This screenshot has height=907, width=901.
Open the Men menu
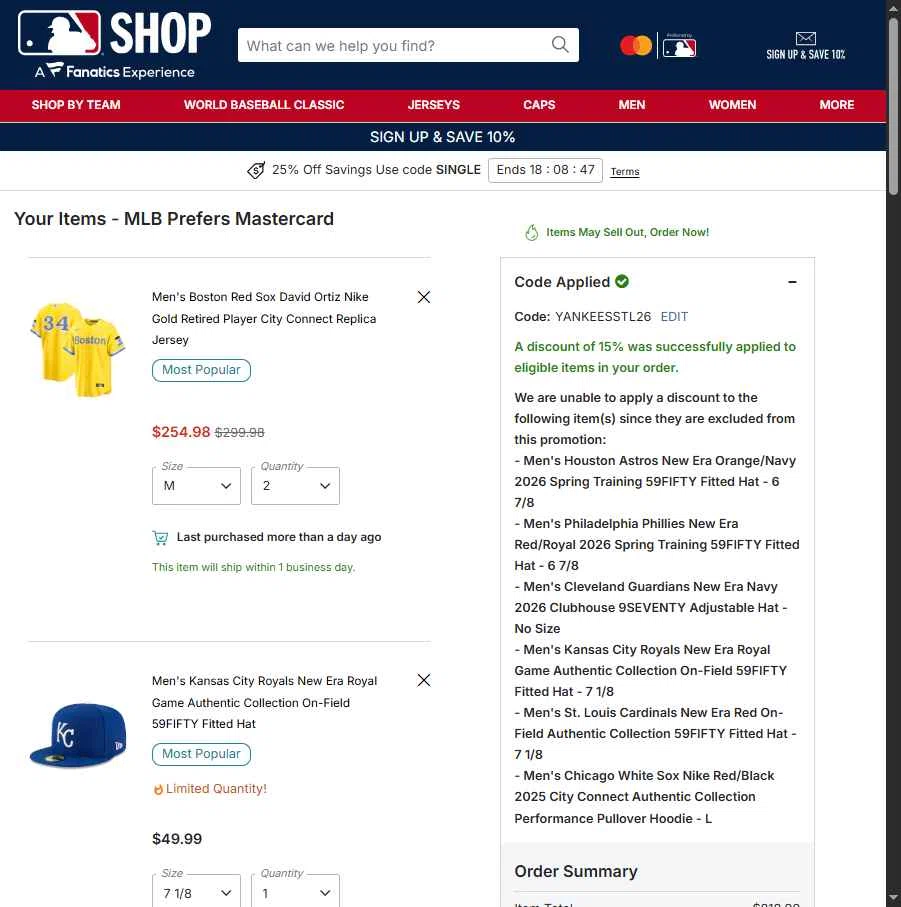tap(632, 105)
